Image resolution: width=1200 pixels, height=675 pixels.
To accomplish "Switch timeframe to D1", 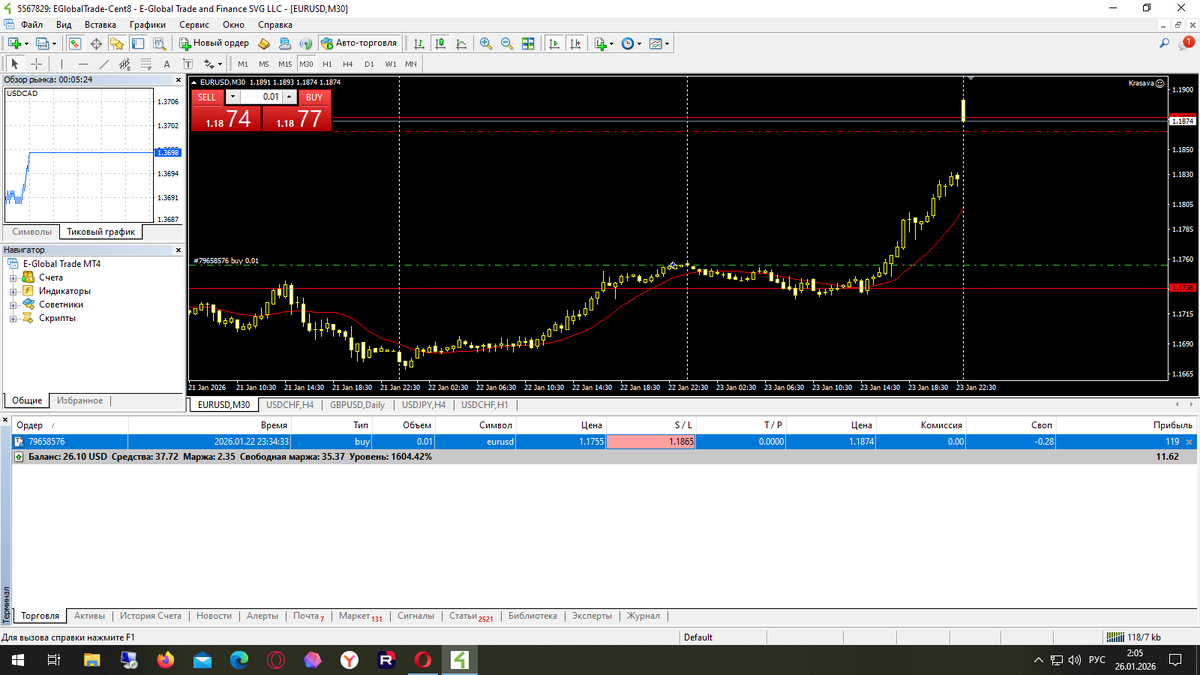I will (369, 64).
